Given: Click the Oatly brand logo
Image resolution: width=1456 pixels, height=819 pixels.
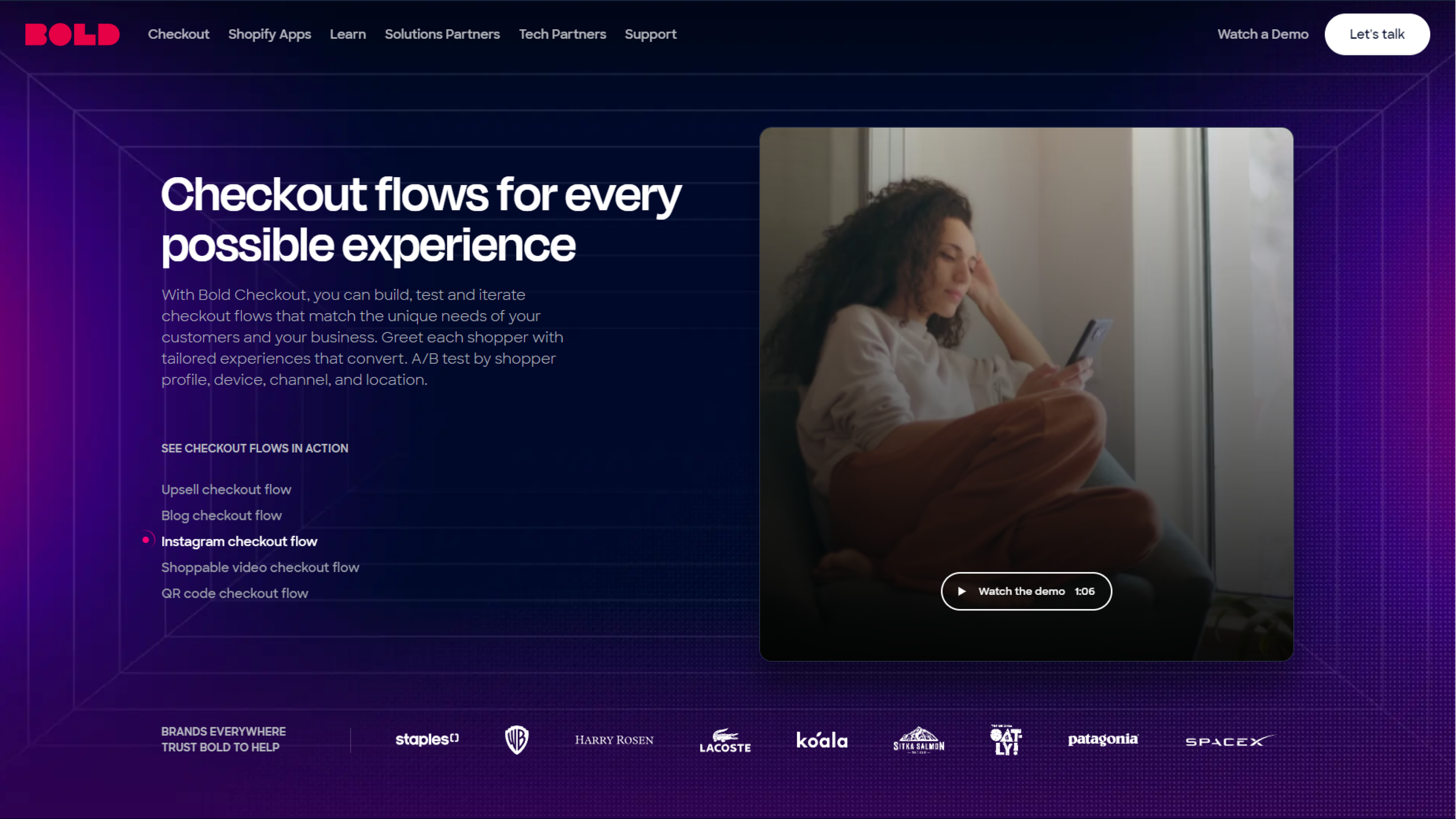Looking at the screenshot, I should pos(1006,740).
